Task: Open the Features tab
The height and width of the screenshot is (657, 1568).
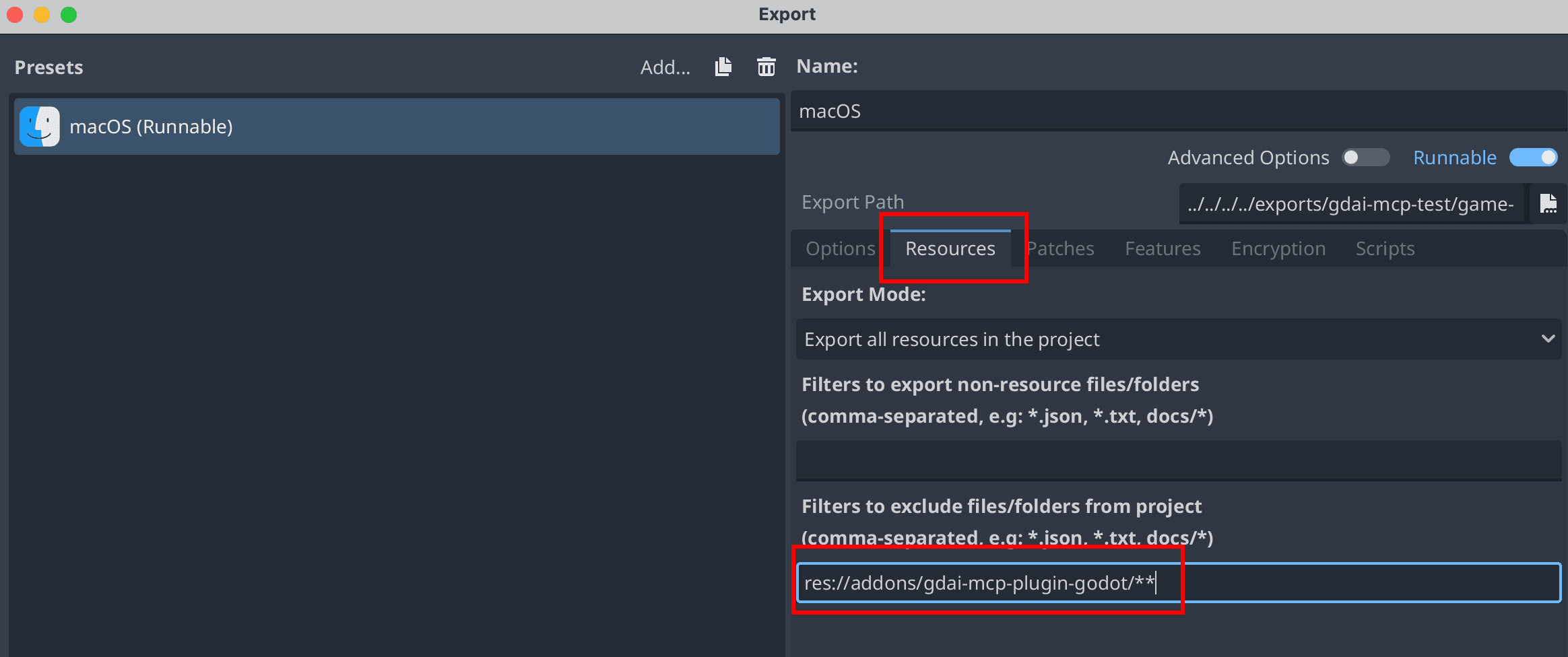Action: coord(1163,248)
